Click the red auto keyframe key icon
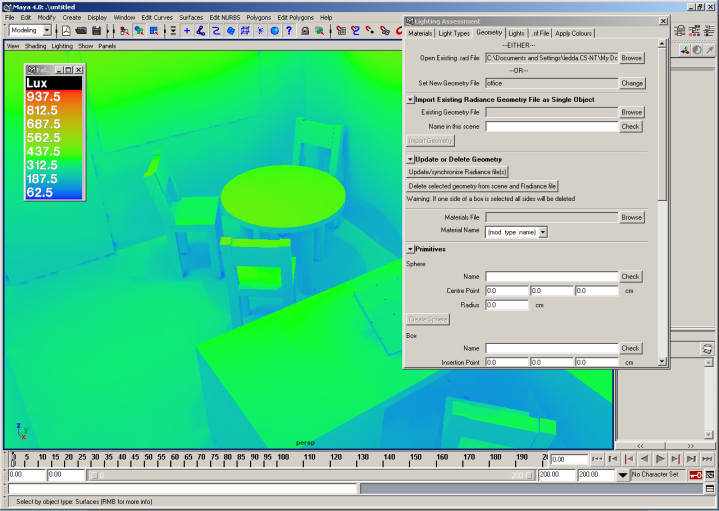 point(694,474)
